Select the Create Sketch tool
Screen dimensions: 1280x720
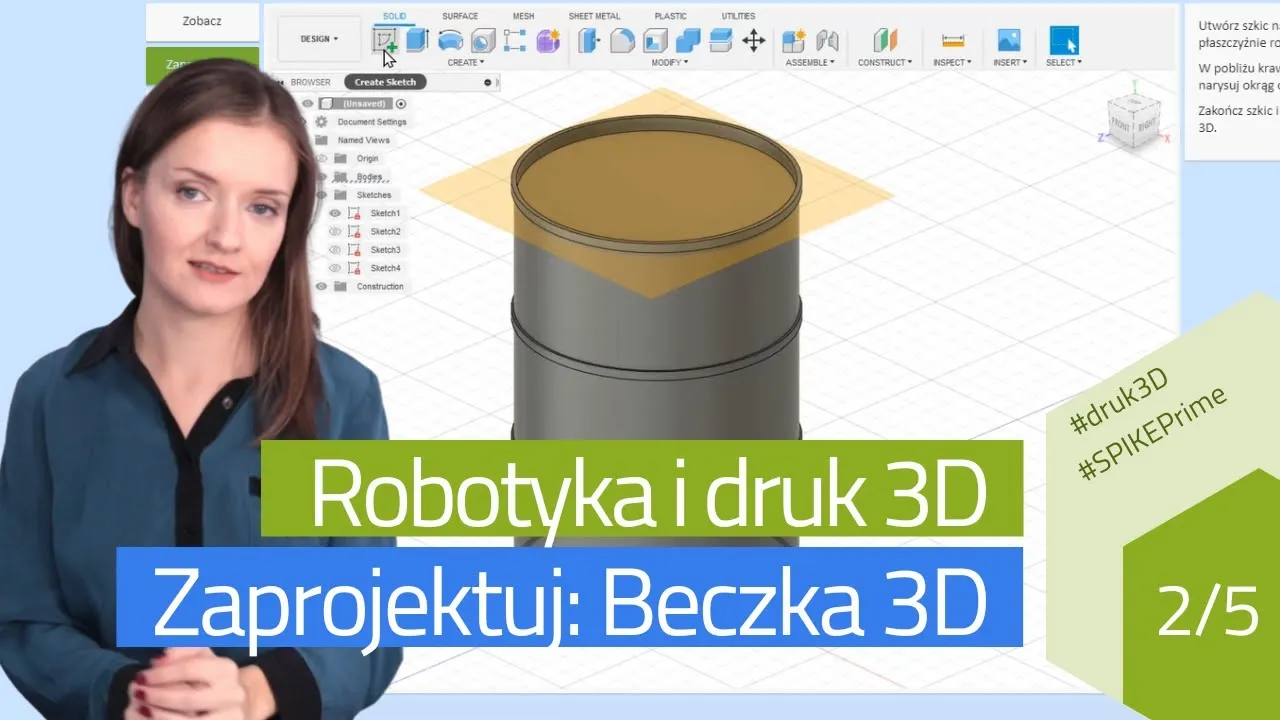[x=385, y=40]
